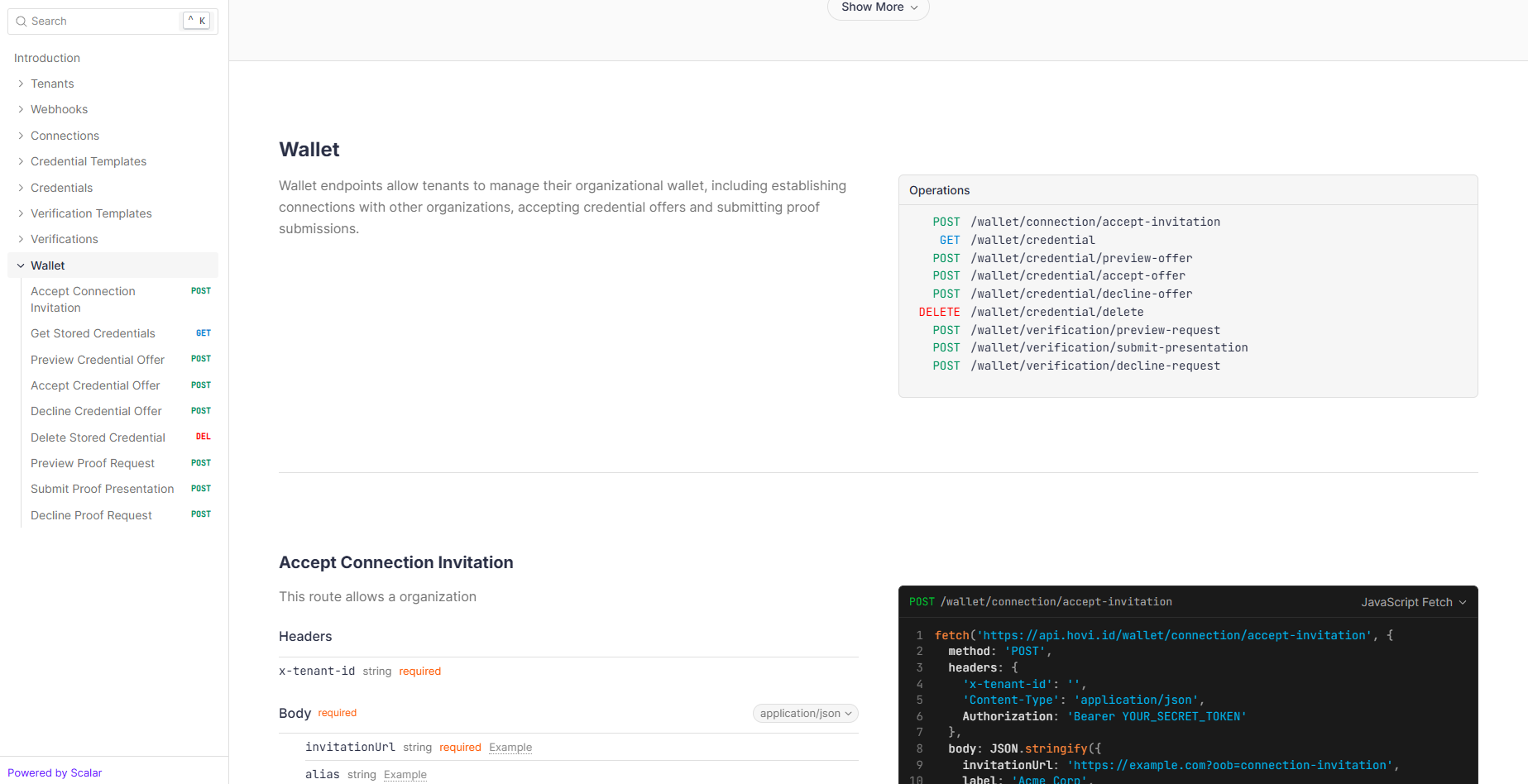Open Delete Stored Credential endpoint
The image size is (1528, 784).
98,437
